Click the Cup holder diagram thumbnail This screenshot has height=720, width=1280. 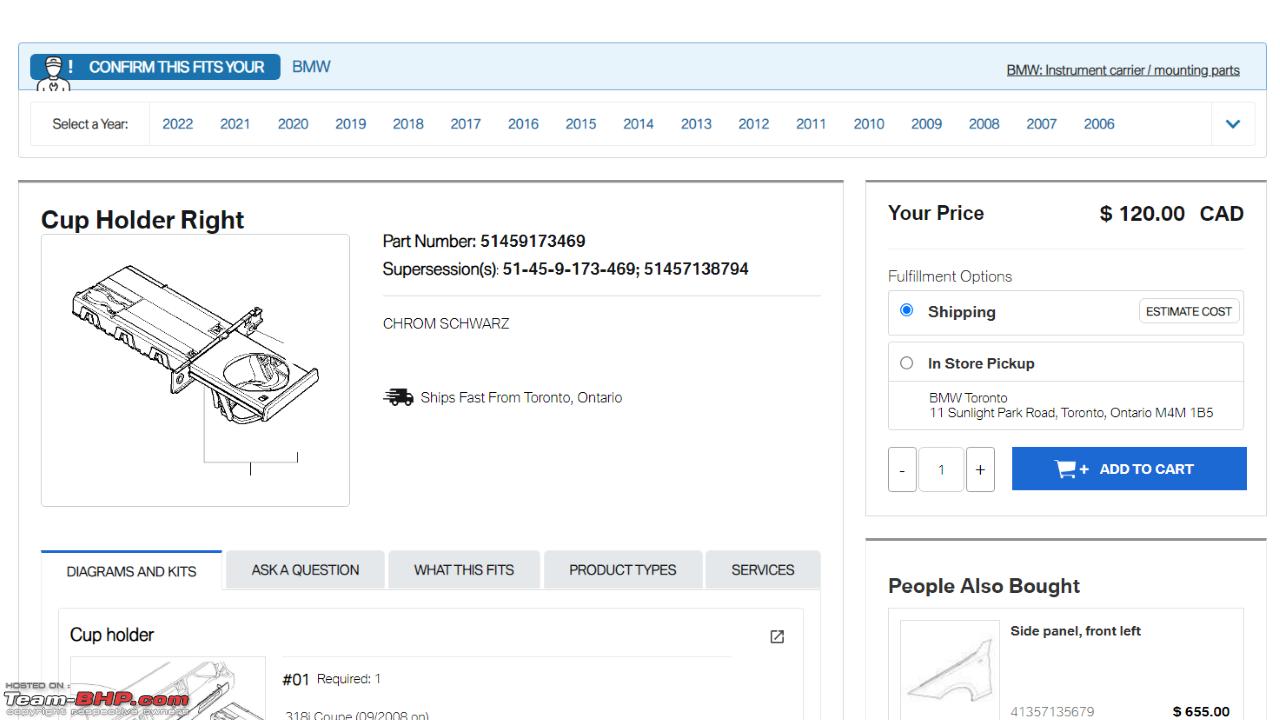pos(168,688)
